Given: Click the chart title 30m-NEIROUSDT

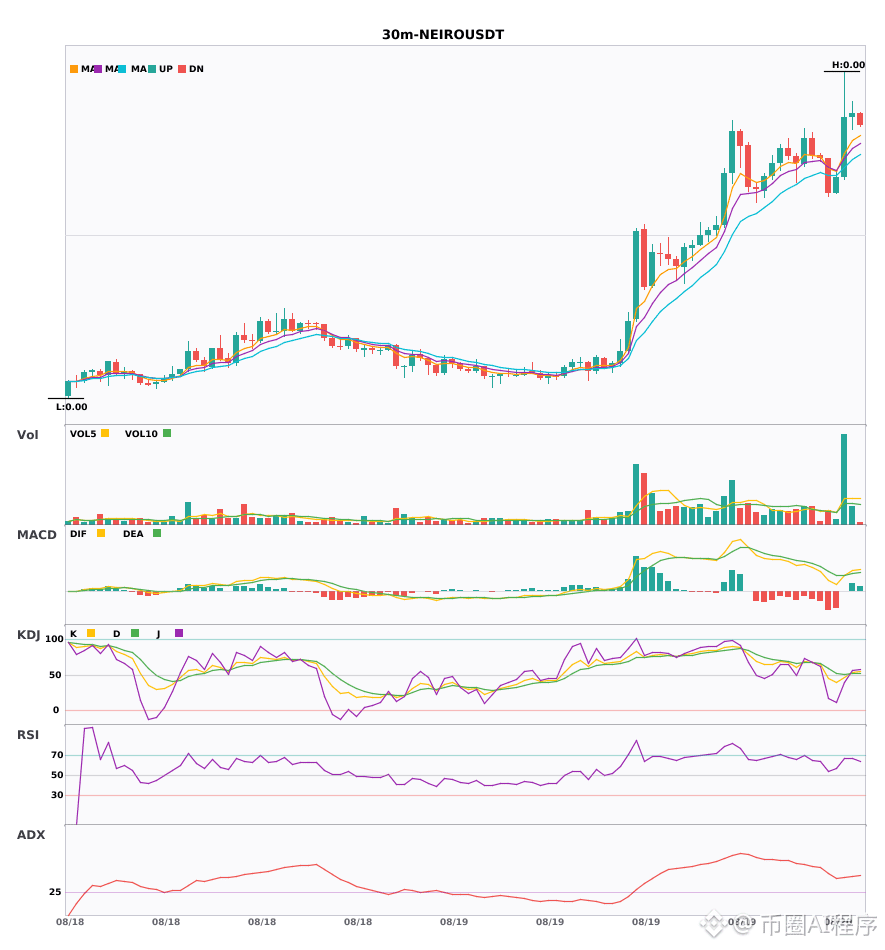Looking at the screenshot, I should (x=443, y=35).
